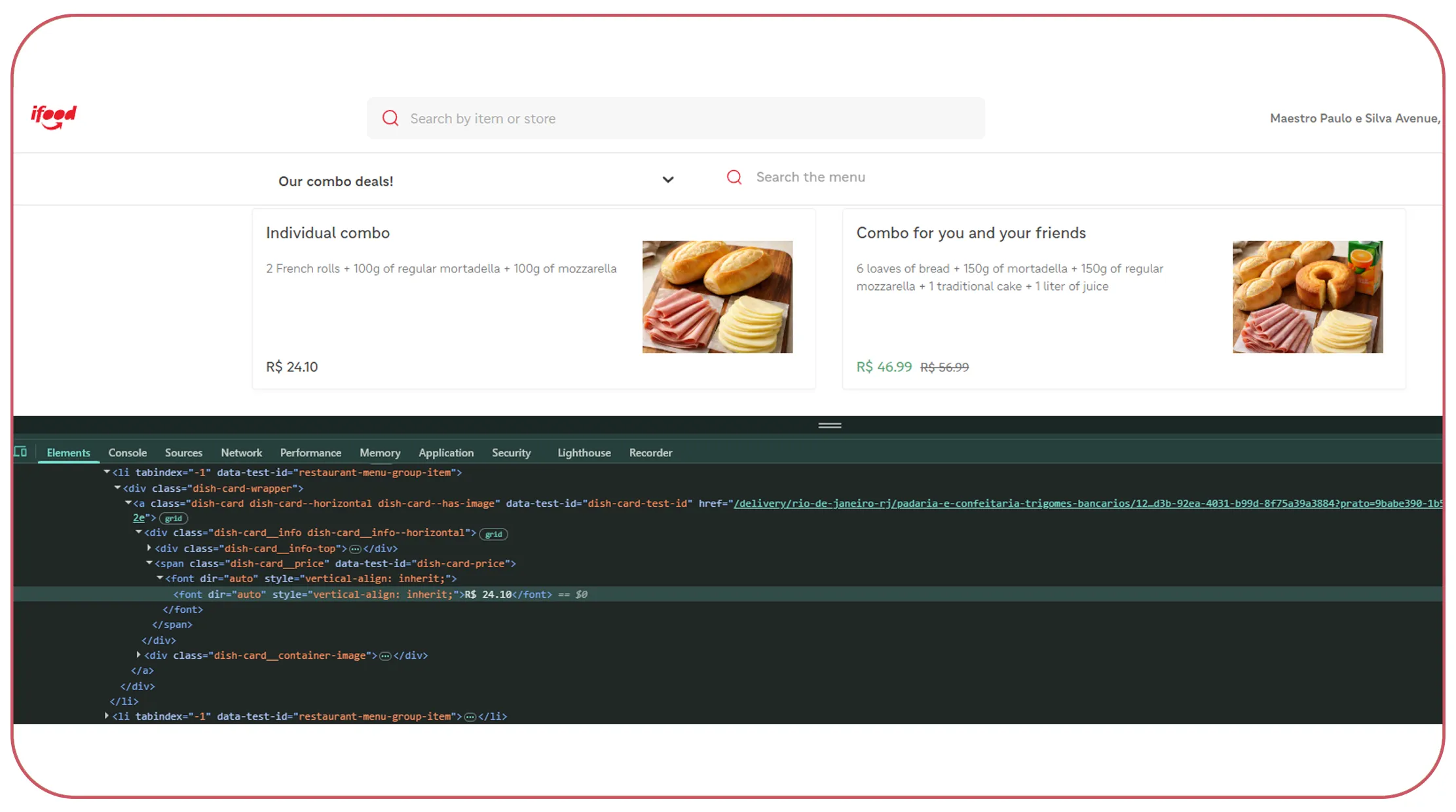
Task: Open the Memory tab
Action: tap(380, 452)
